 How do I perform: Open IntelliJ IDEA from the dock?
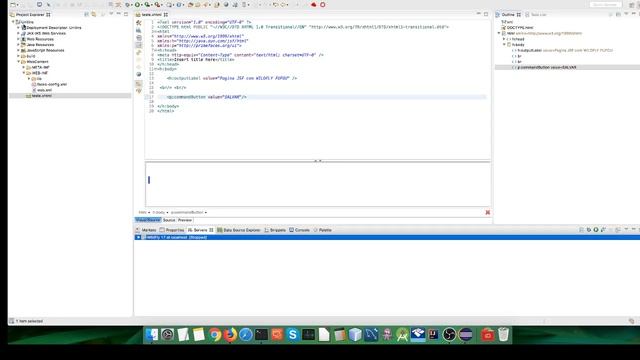433,335
